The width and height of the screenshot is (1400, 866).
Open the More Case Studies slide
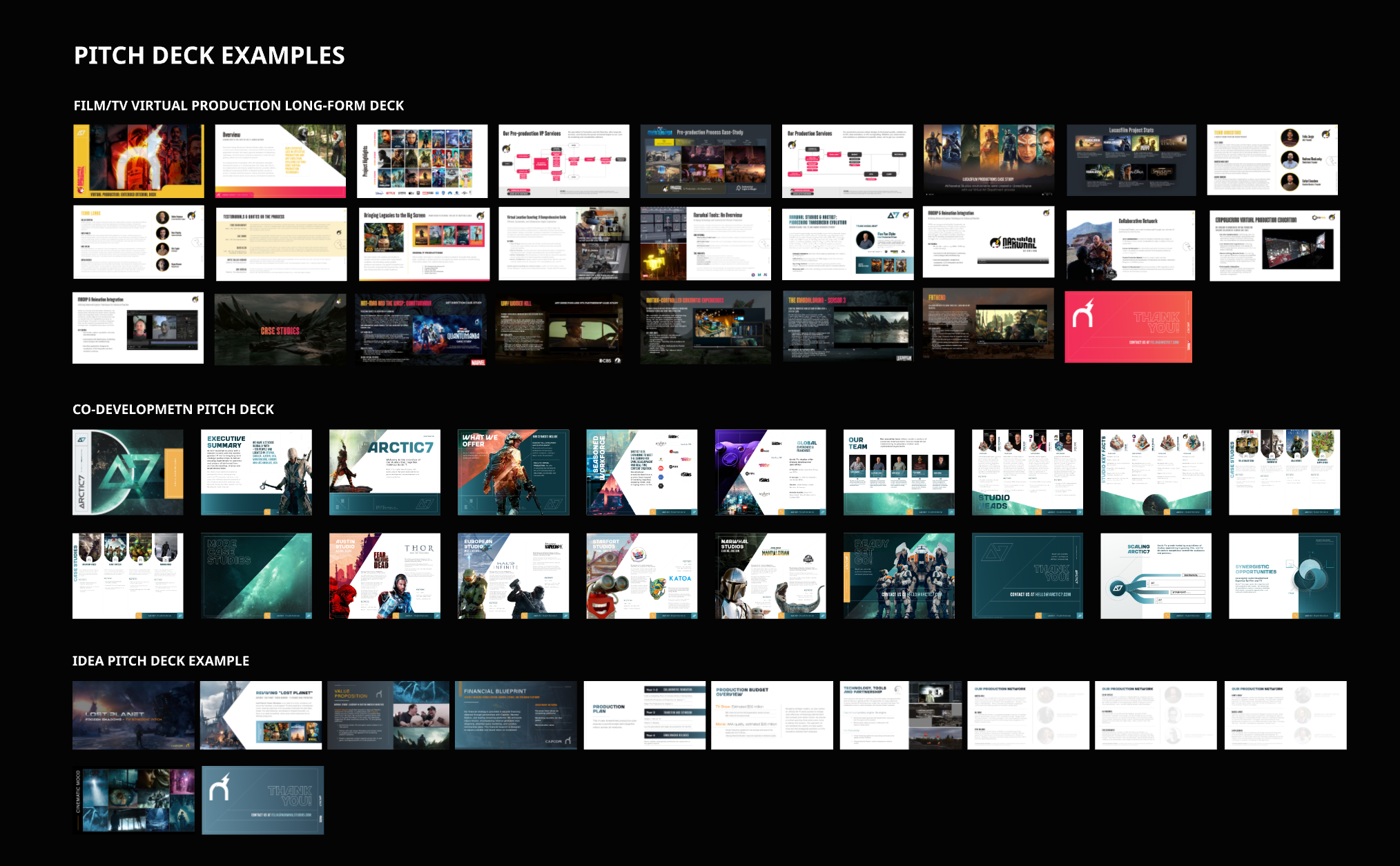pyautogui.click(x=256, y=575)
